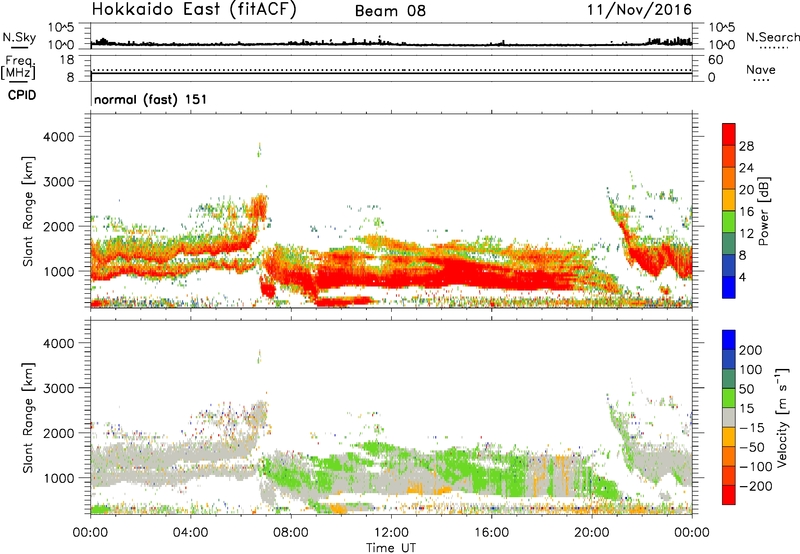The height and width of the screenshot is (554, 800).
Task: Click the "-200" Velocity colorbar value
Action: tap(756, 486)
